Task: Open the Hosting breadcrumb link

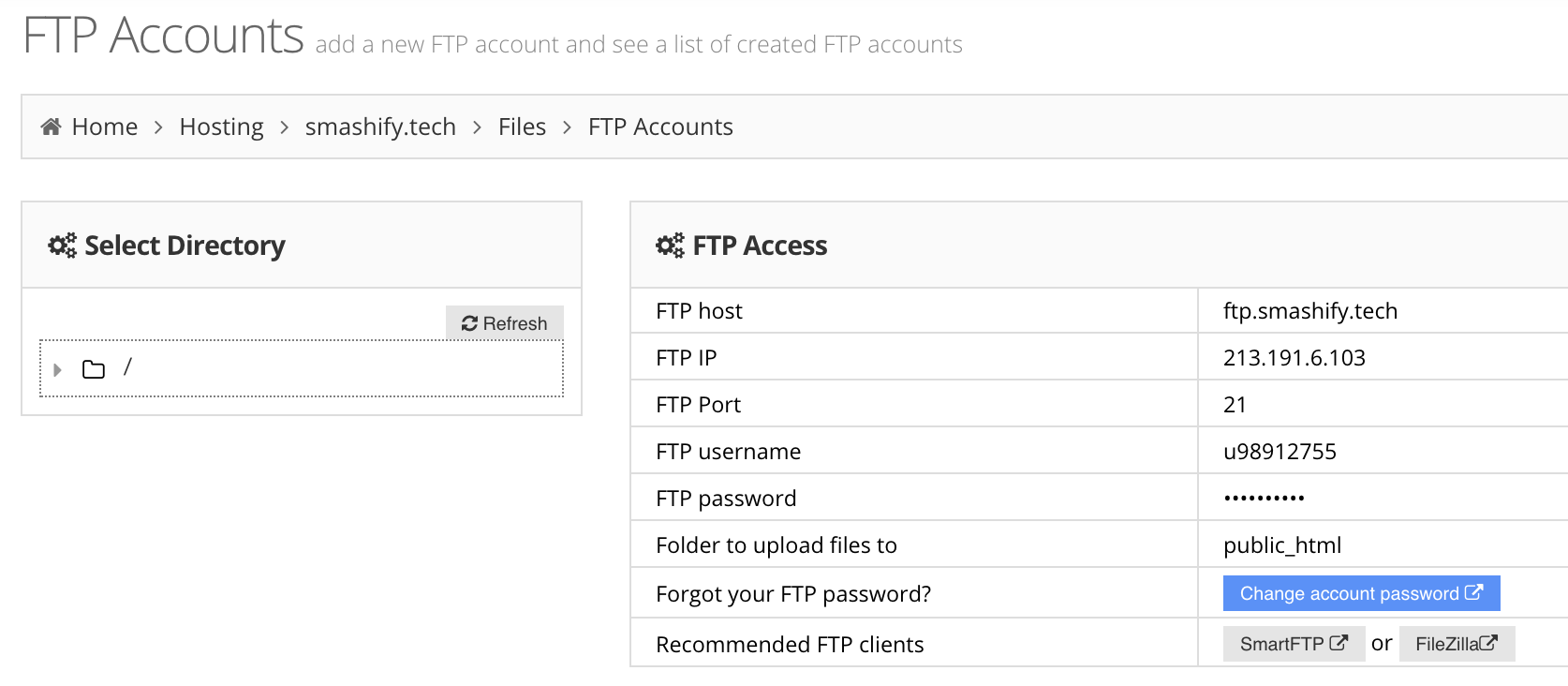Action: 221,127
